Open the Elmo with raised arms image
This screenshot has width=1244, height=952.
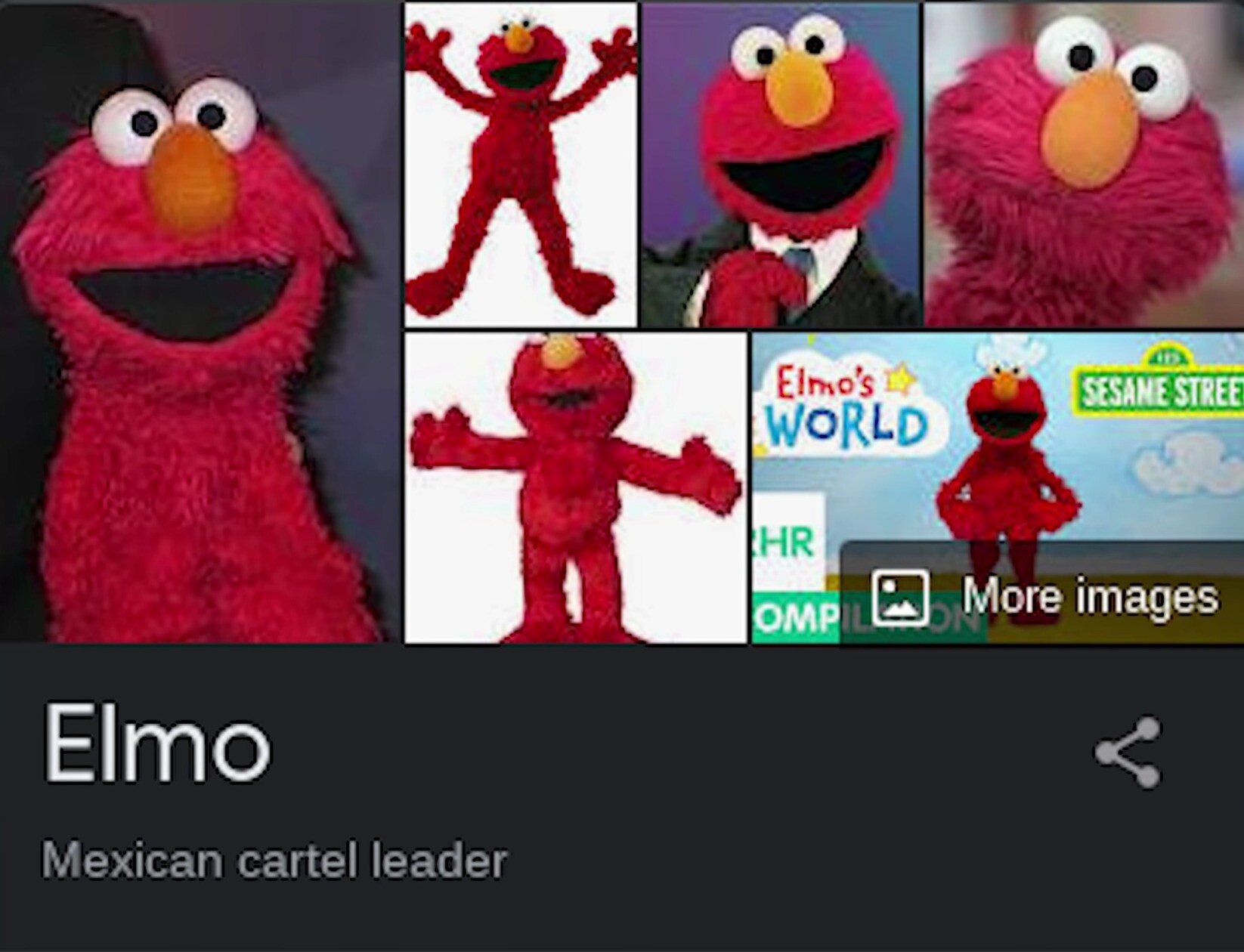click(521, 165)
